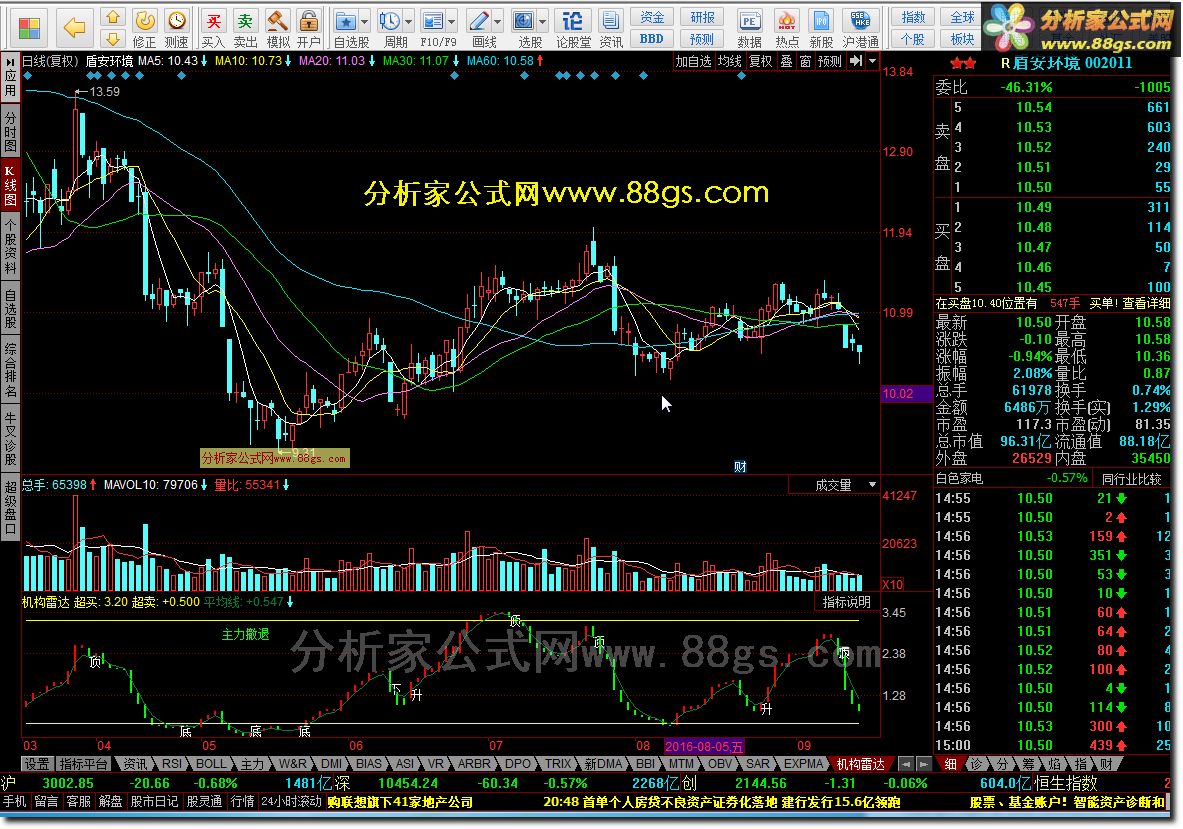Select the 综合排名 sidebar tab
This screenshot has height=829, width=1183.
pos(11,370)
